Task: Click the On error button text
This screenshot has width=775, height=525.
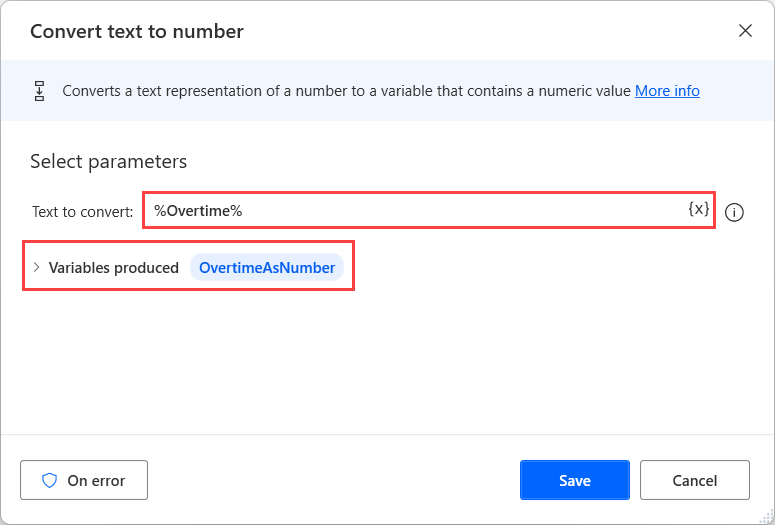Action: pyautogui.click(x=95, y=481)
